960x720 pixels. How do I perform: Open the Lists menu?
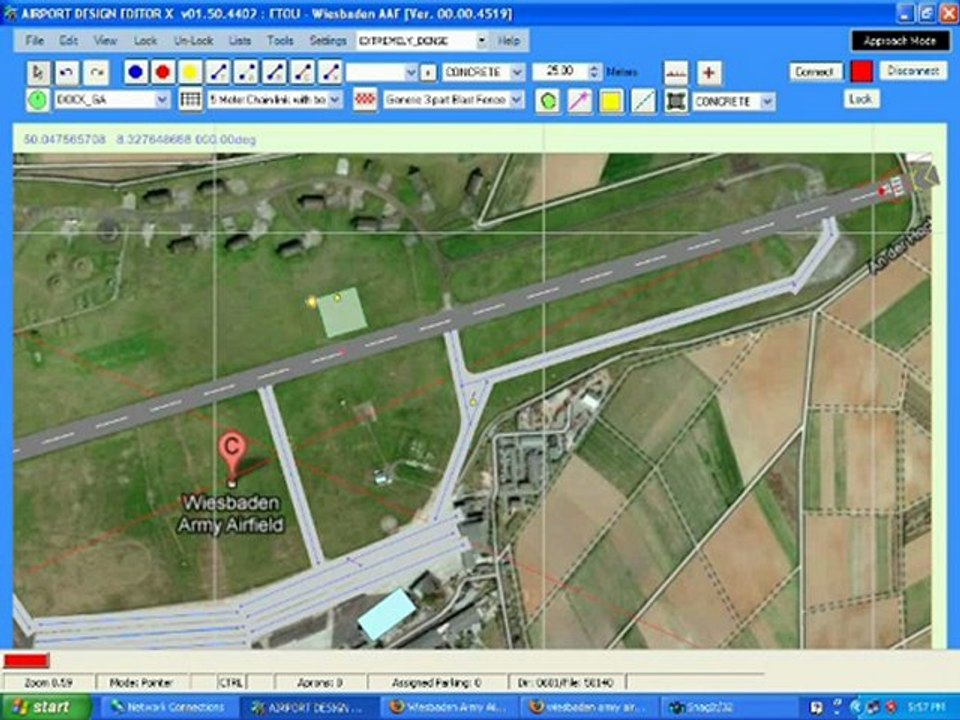tap(239, 41)
